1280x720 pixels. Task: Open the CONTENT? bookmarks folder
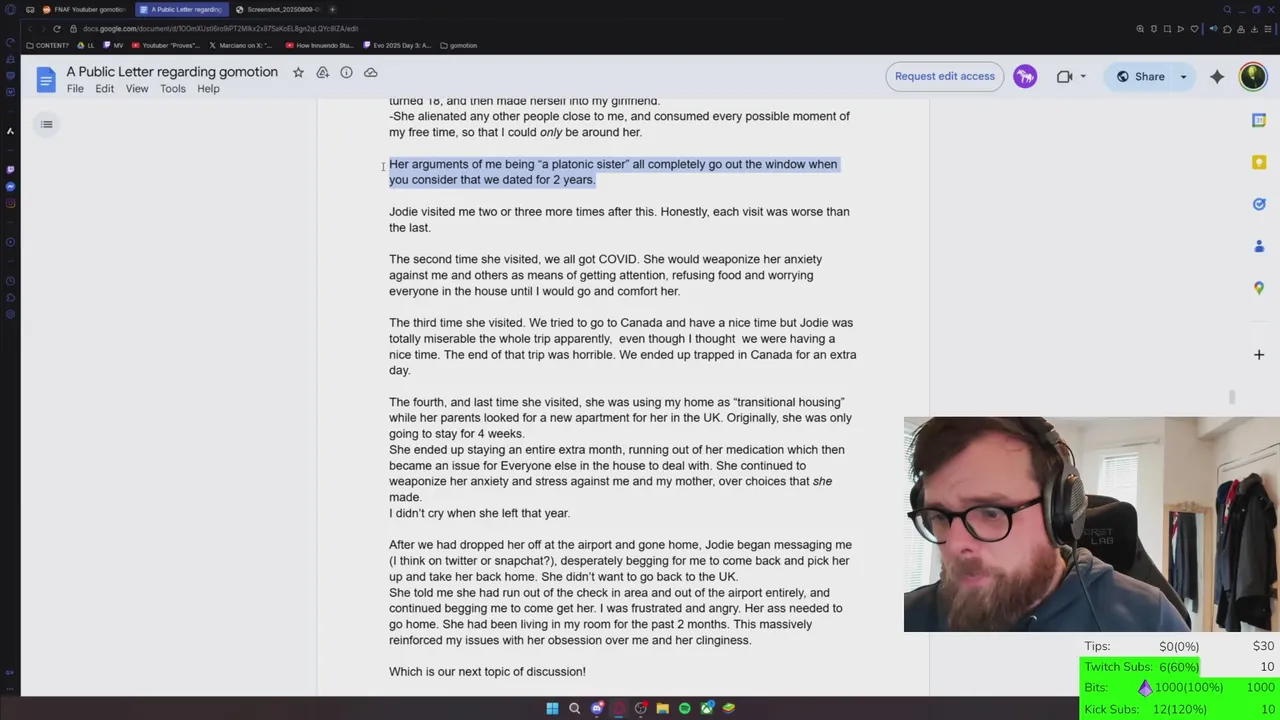[x=47, y=45]
